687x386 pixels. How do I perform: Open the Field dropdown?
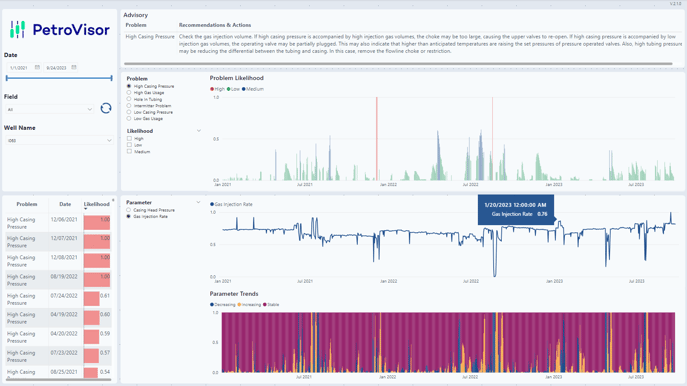tap(50, 109)
